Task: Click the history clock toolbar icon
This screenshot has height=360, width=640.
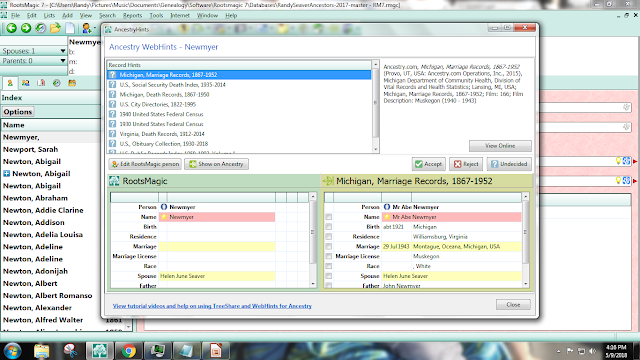Action: point(40,28)
